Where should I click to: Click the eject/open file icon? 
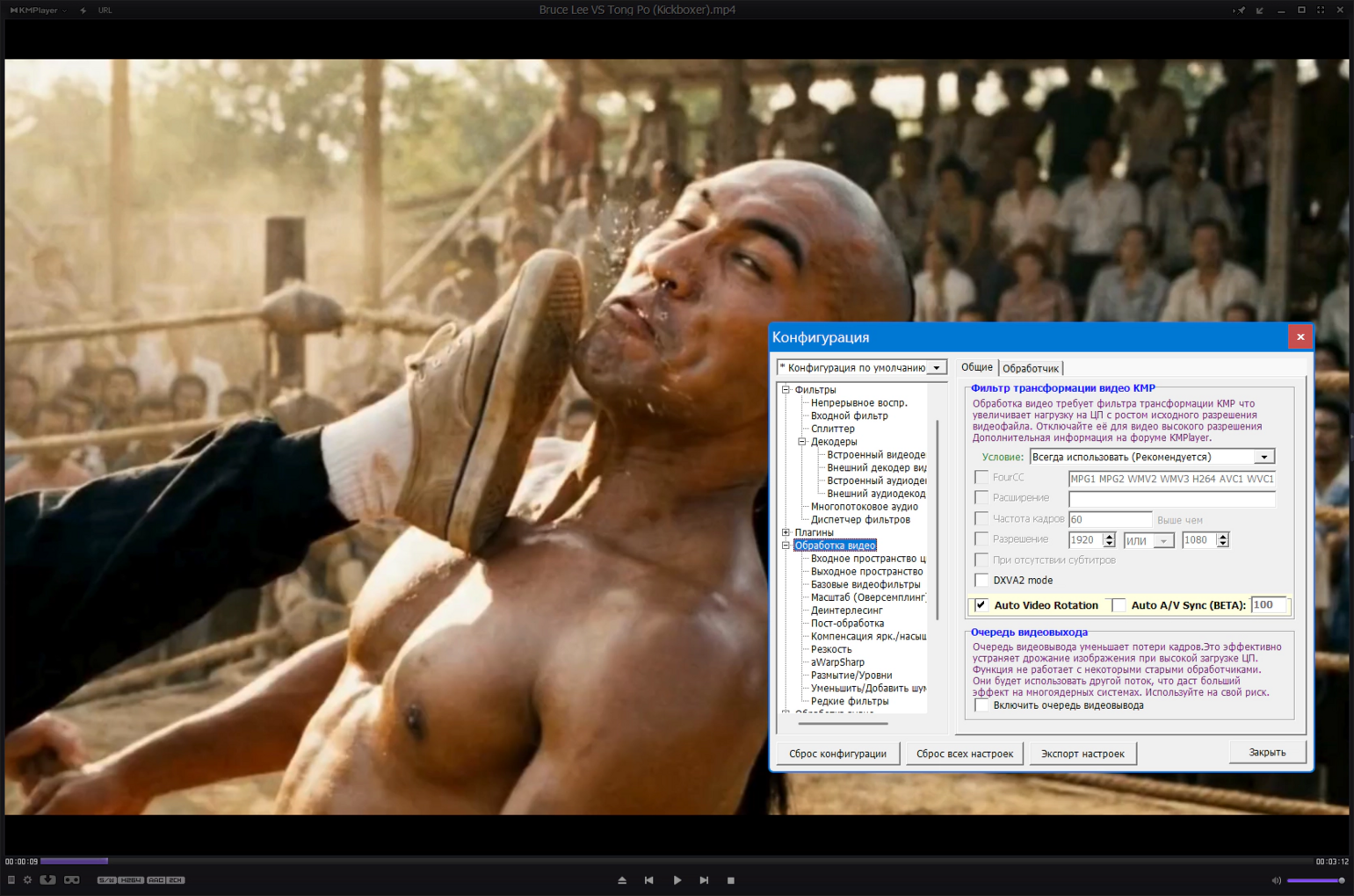click(622, 880)
